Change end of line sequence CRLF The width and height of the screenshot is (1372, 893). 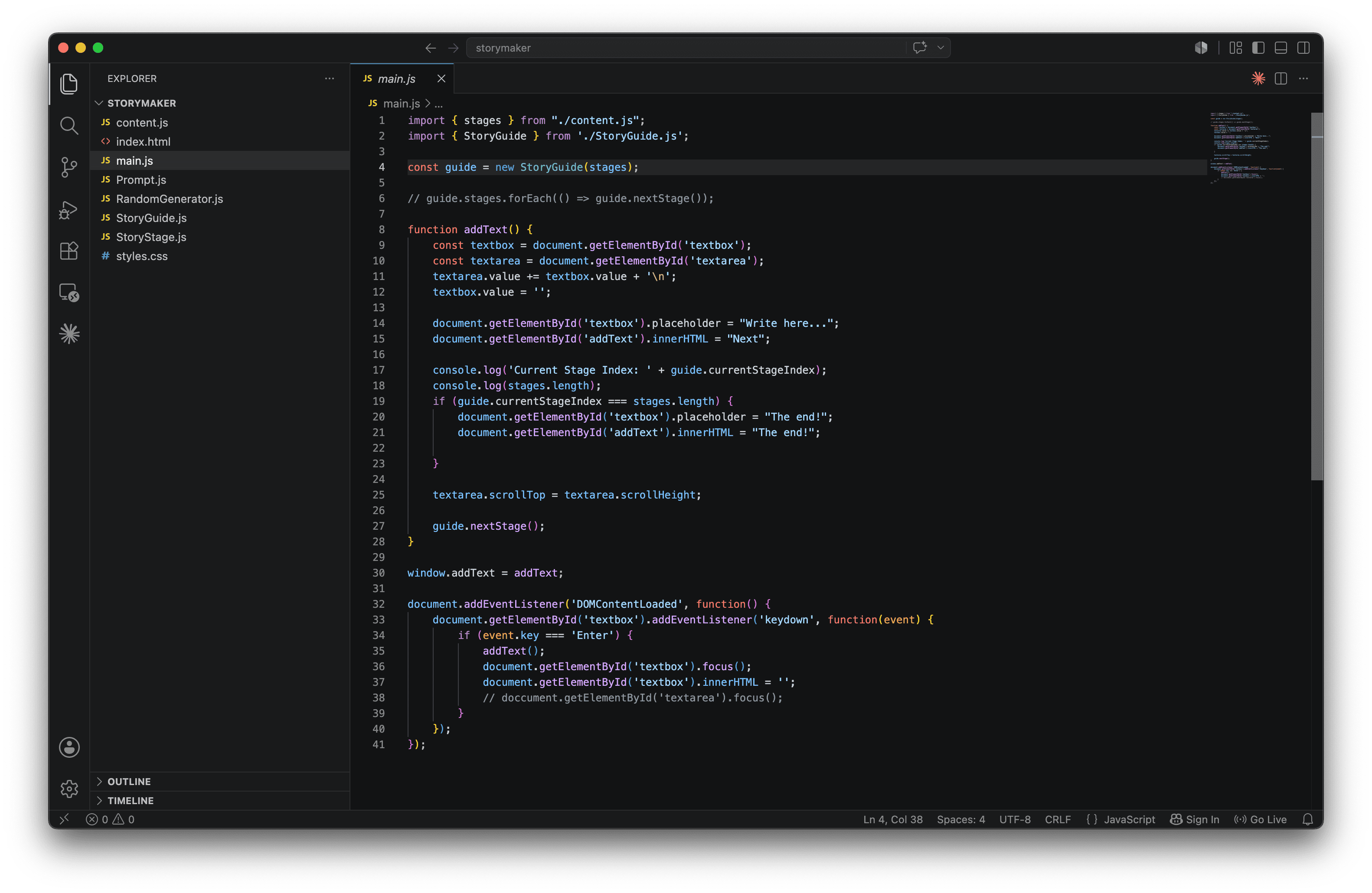[1058, 819]
